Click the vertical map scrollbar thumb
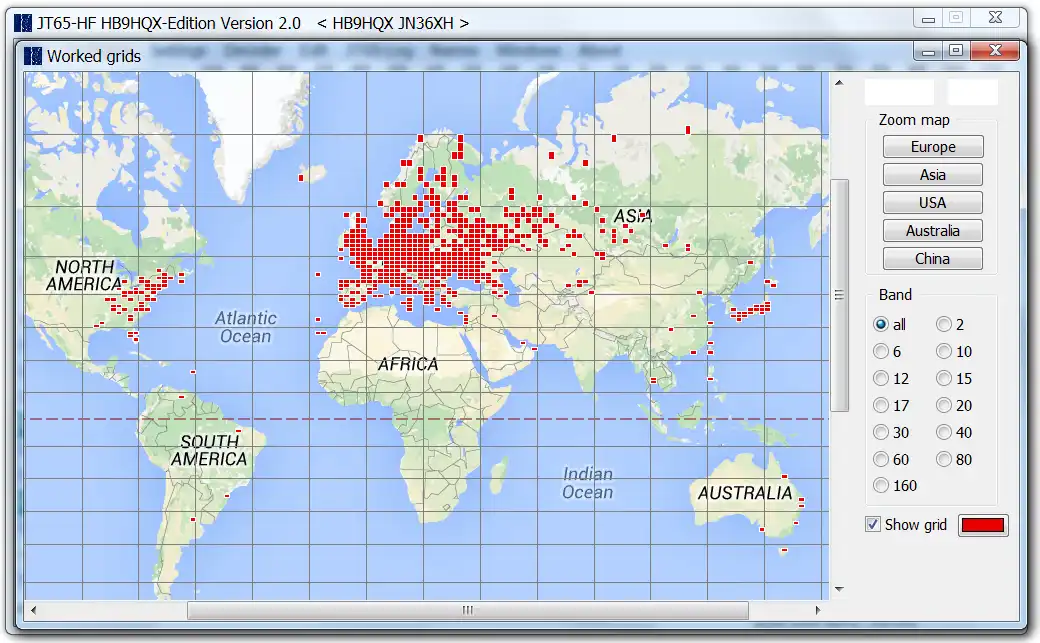 point(839,295)
